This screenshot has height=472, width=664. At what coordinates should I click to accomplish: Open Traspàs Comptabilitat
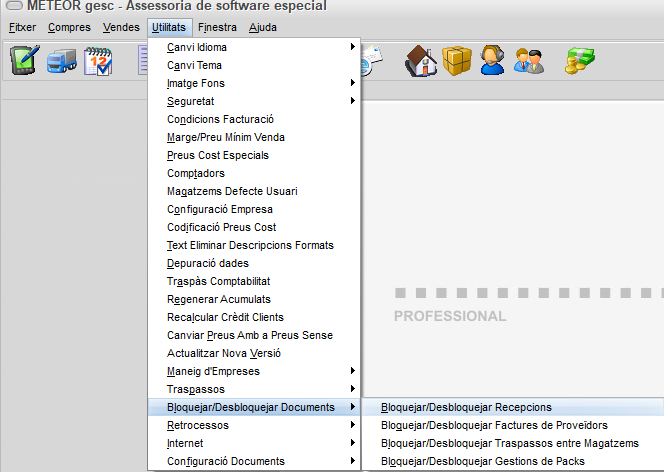(254, 281)
